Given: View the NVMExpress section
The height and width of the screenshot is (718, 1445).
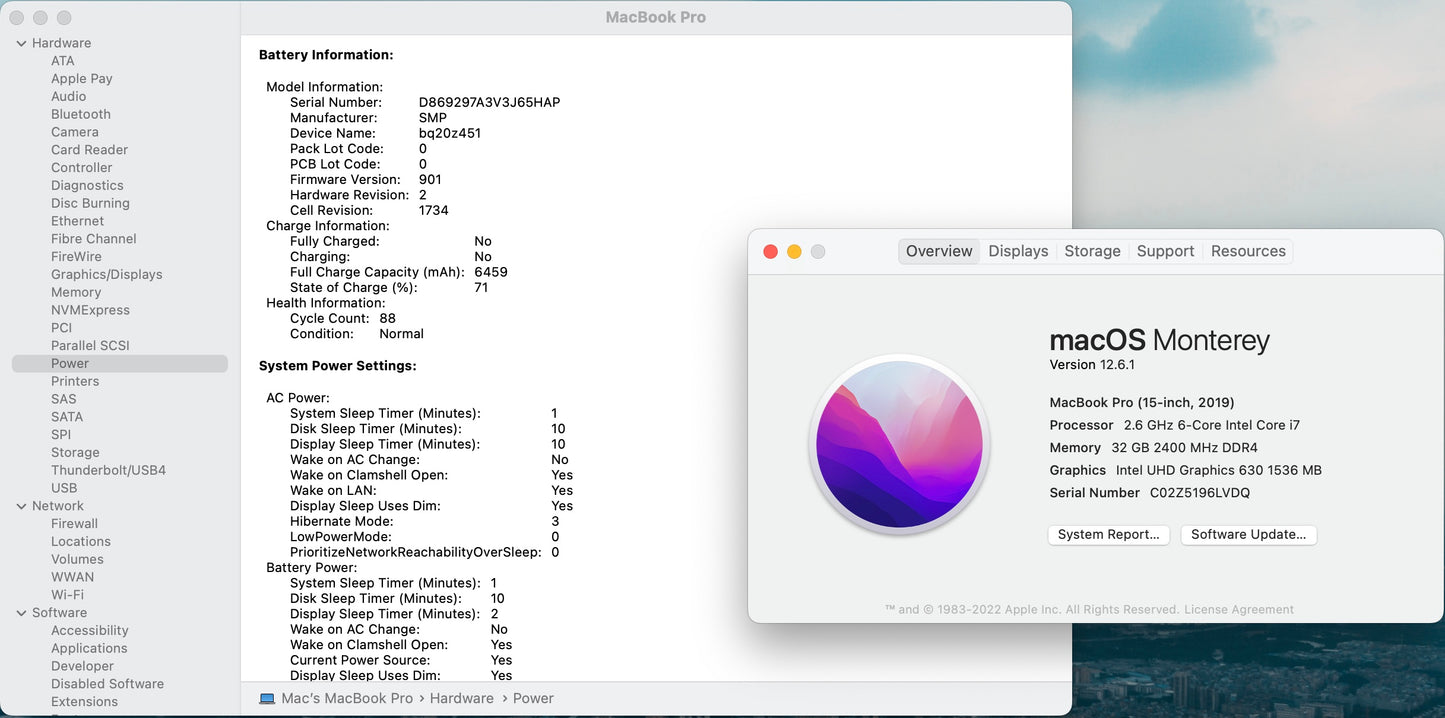Looking at the screenshot, I should pos(90,310).
